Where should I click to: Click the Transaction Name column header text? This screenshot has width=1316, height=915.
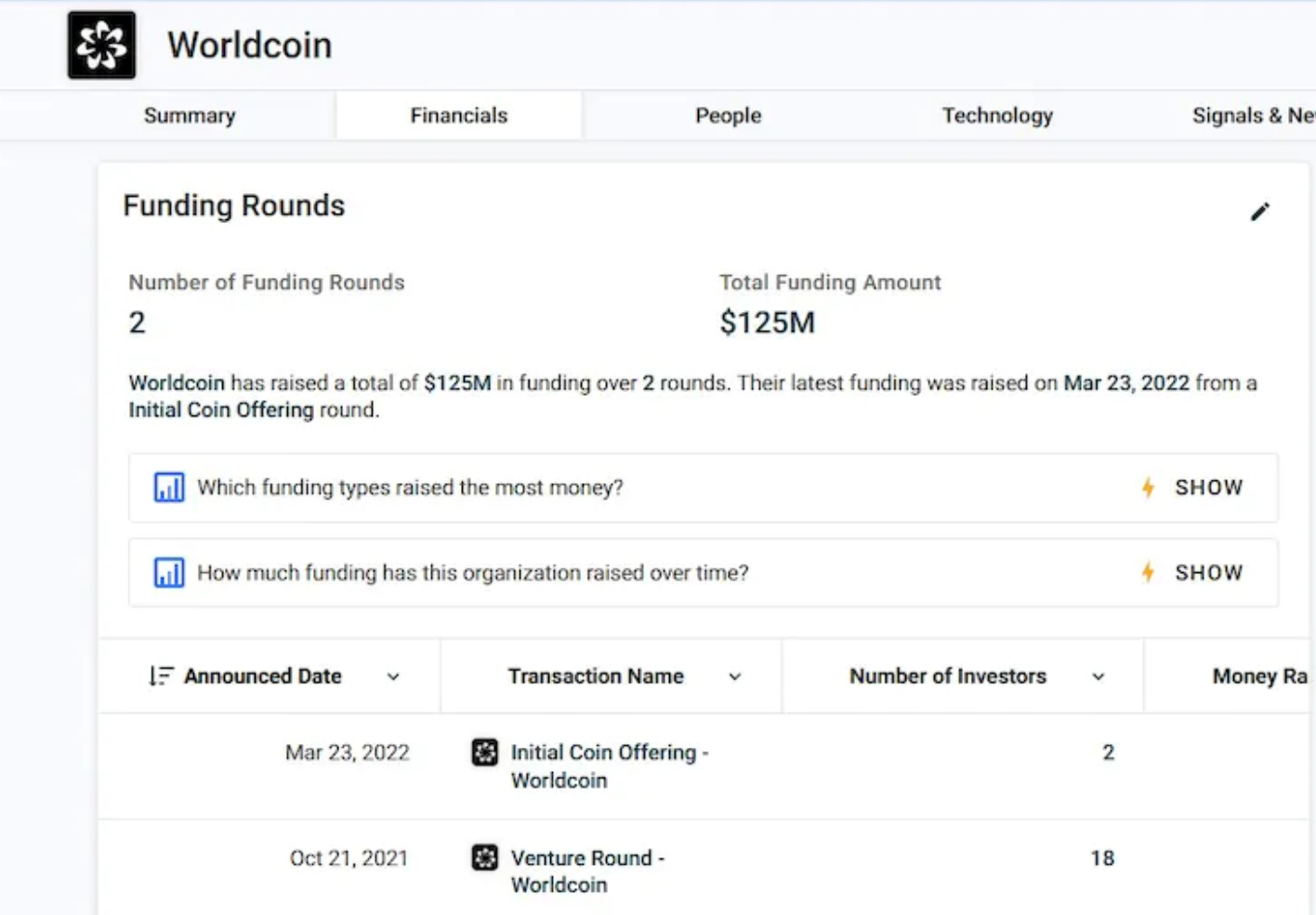click(x=596, y=676)
